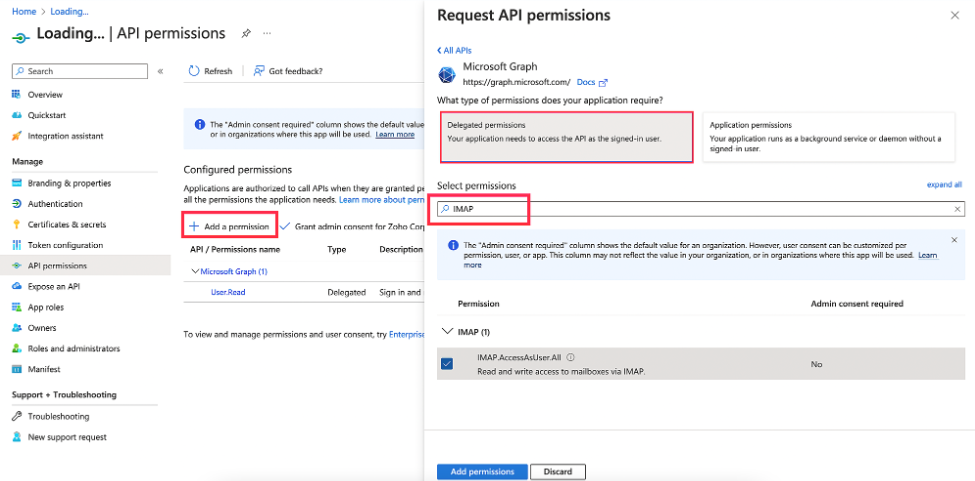Viewport: 975px width, 481px height.
Task: Select the Delegated permissions option
Action: (x=565, y=137)
